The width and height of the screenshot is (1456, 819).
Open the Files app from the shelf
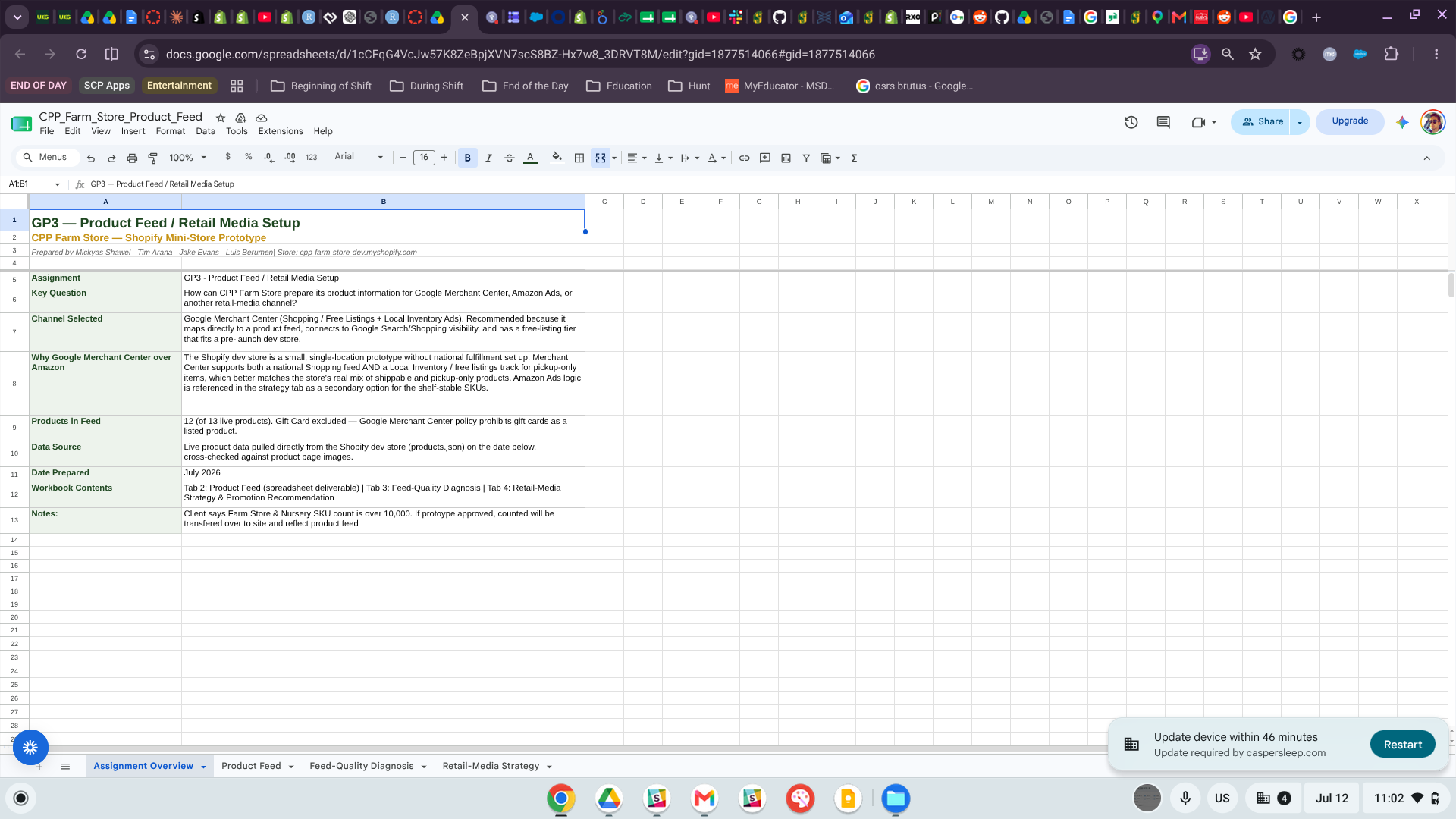point(896,798)
